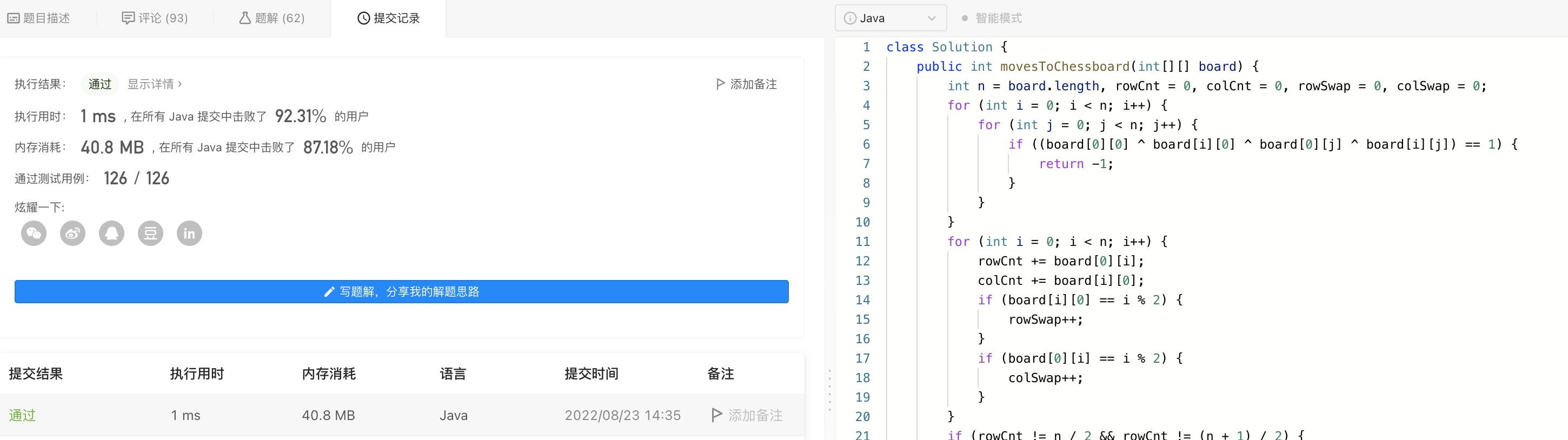The height and width of the screenshot is (440, 1568).
Task: Share result via Weibo icon
Action: (72, 233)
